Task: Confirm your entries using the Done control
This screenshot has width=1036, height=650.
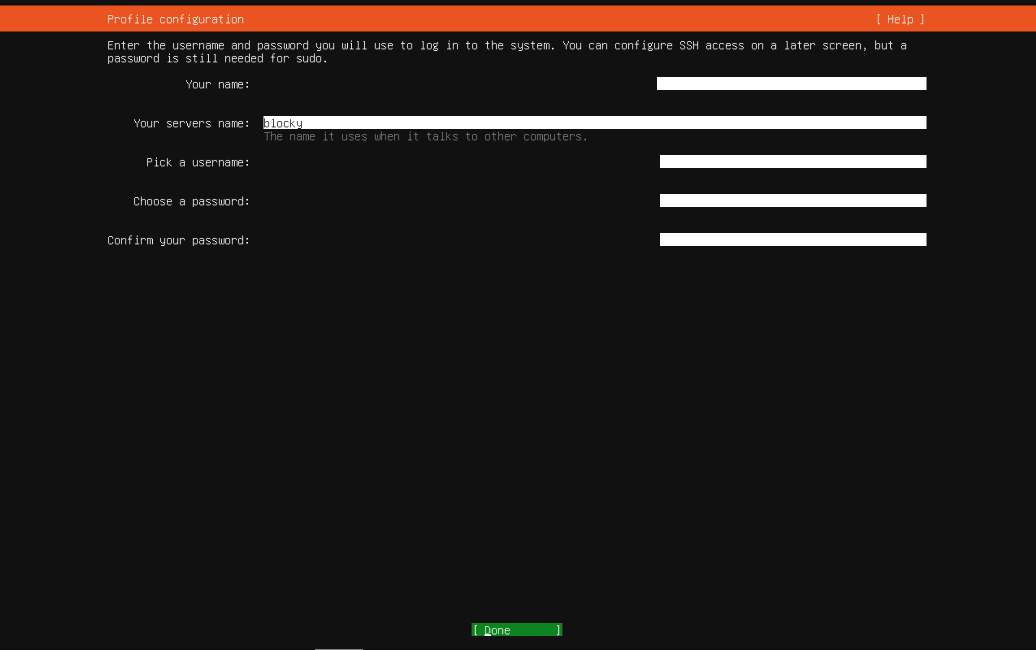Action: pyautogui.click(x=516, y=629)
